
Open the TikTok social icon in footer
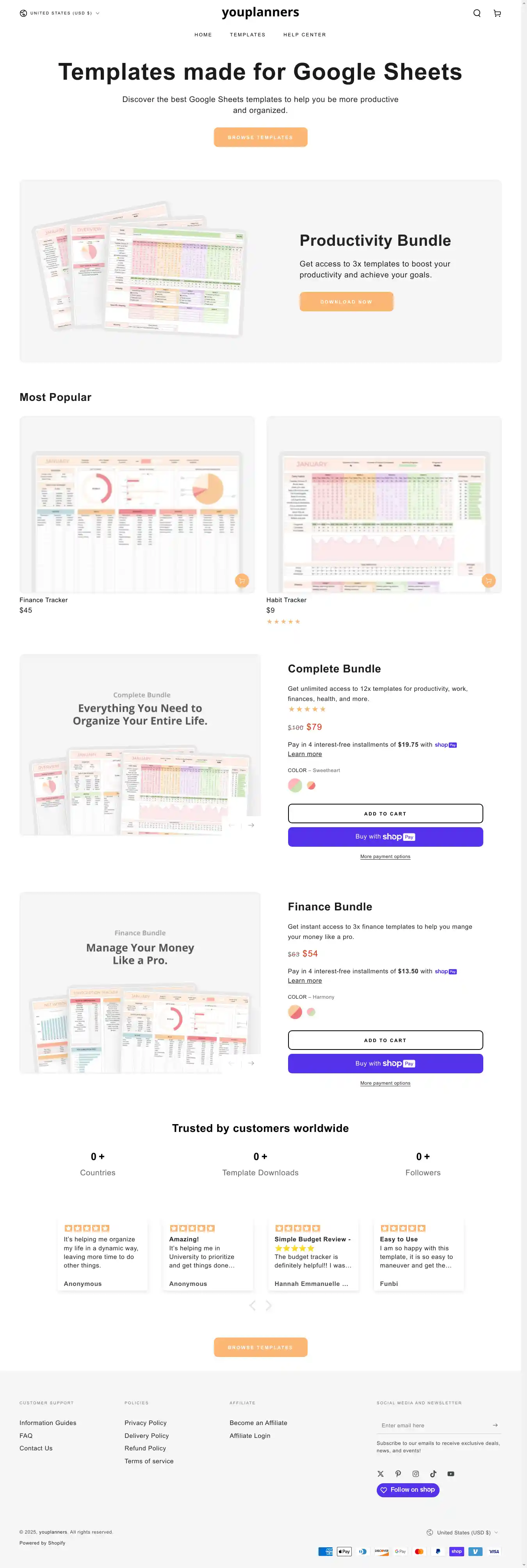coord(433,1474)
